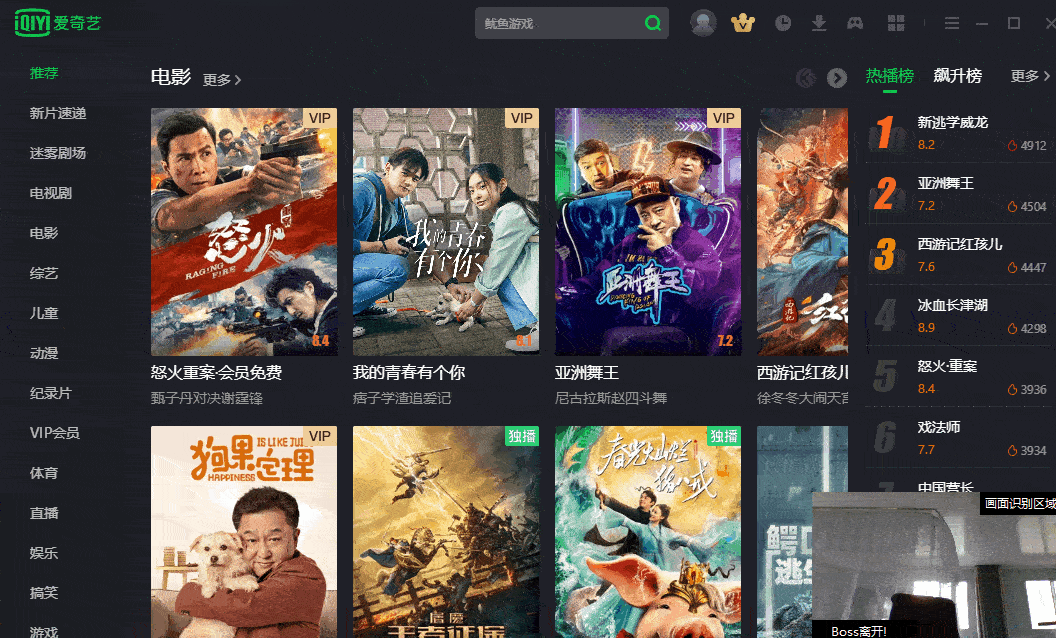Viewport: 1056px width, 638px height.
Task: Go to previous movie carousel page
Action: click(806, 78)
